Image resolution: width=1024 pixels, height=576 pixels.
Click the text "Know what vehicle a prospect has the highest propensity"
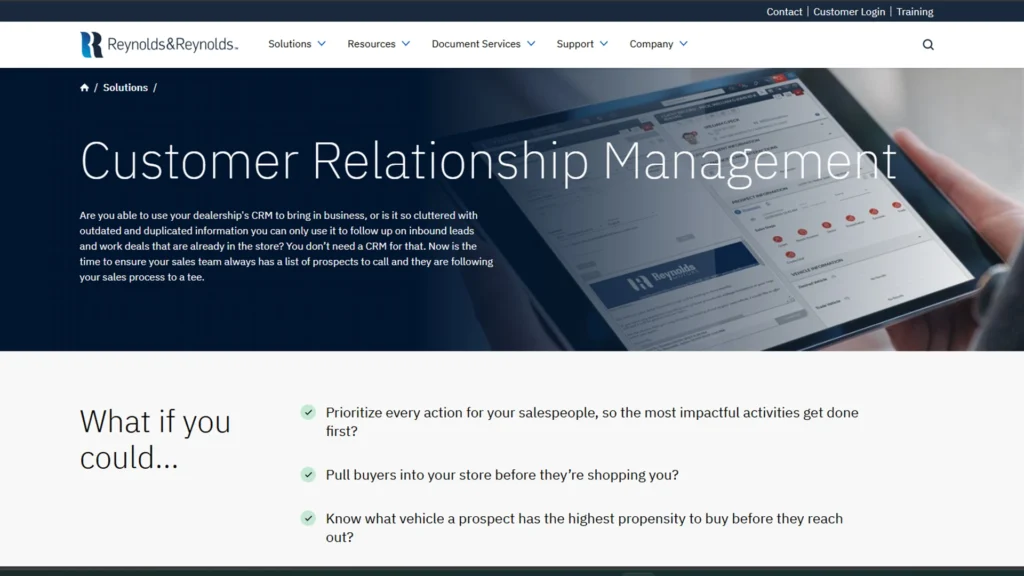[x=505, y=519]
